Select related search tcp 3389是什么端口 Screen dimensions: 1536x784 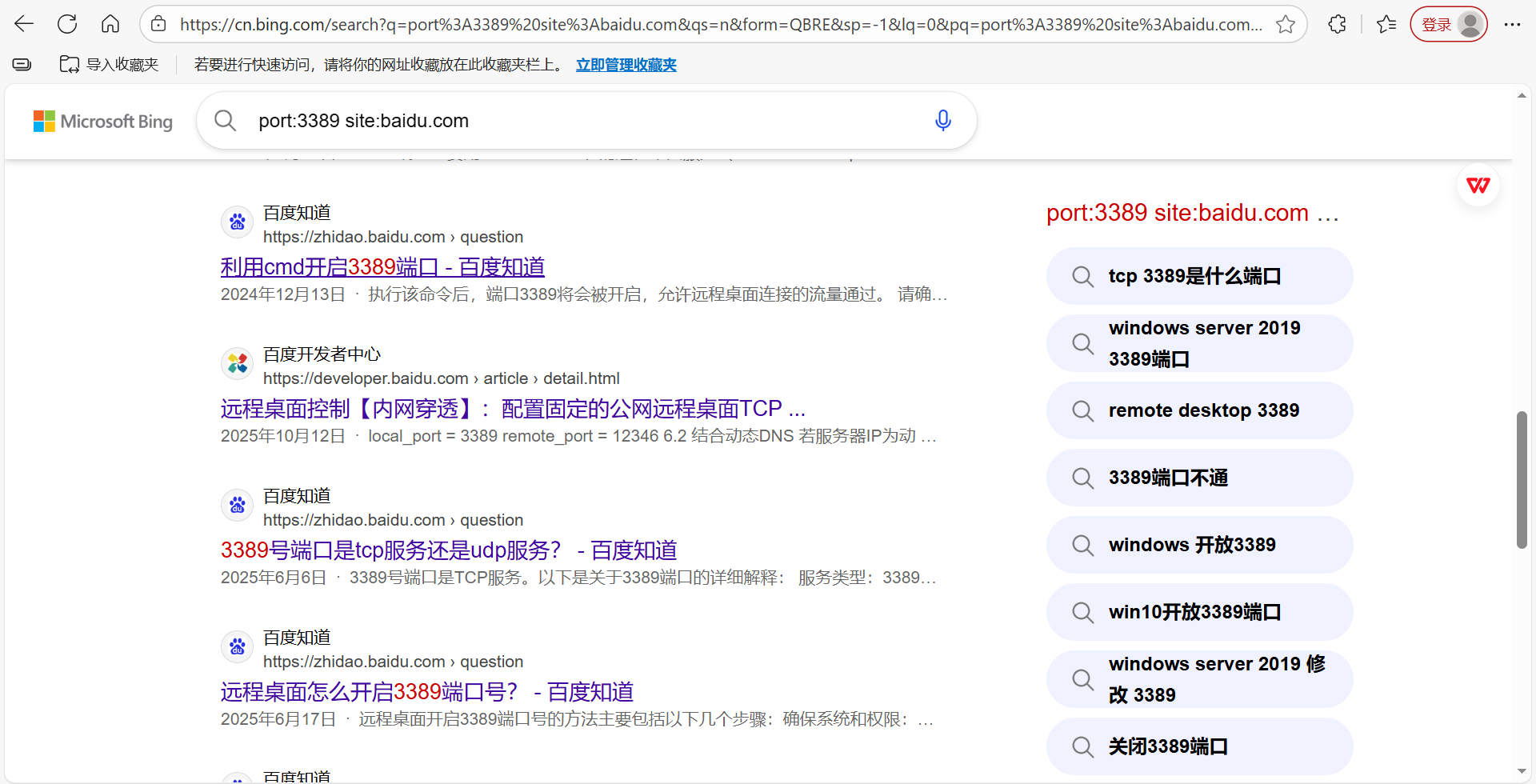click(1199, 276)
